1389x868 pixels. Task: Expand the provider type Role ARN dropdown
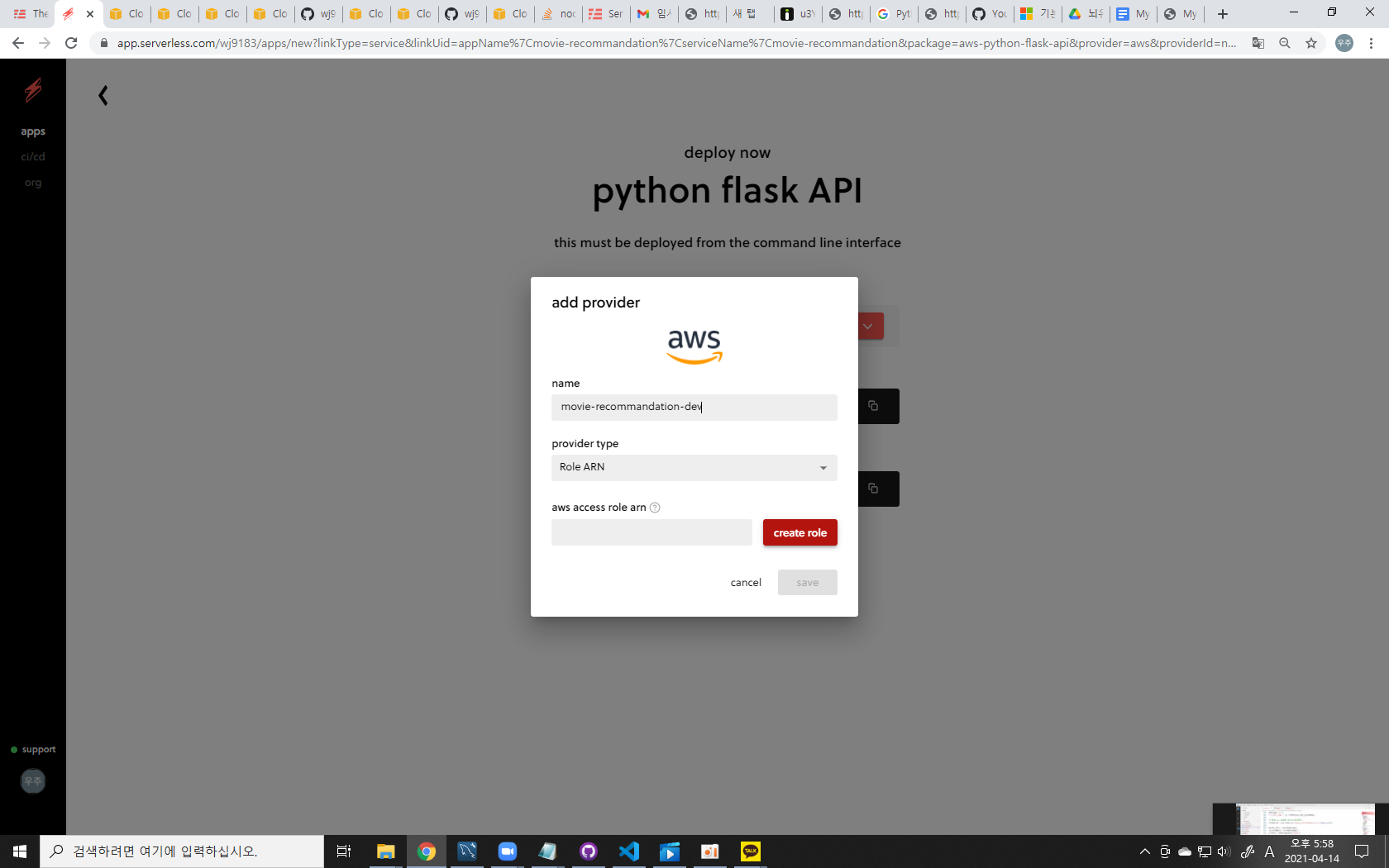coord(694,467)
